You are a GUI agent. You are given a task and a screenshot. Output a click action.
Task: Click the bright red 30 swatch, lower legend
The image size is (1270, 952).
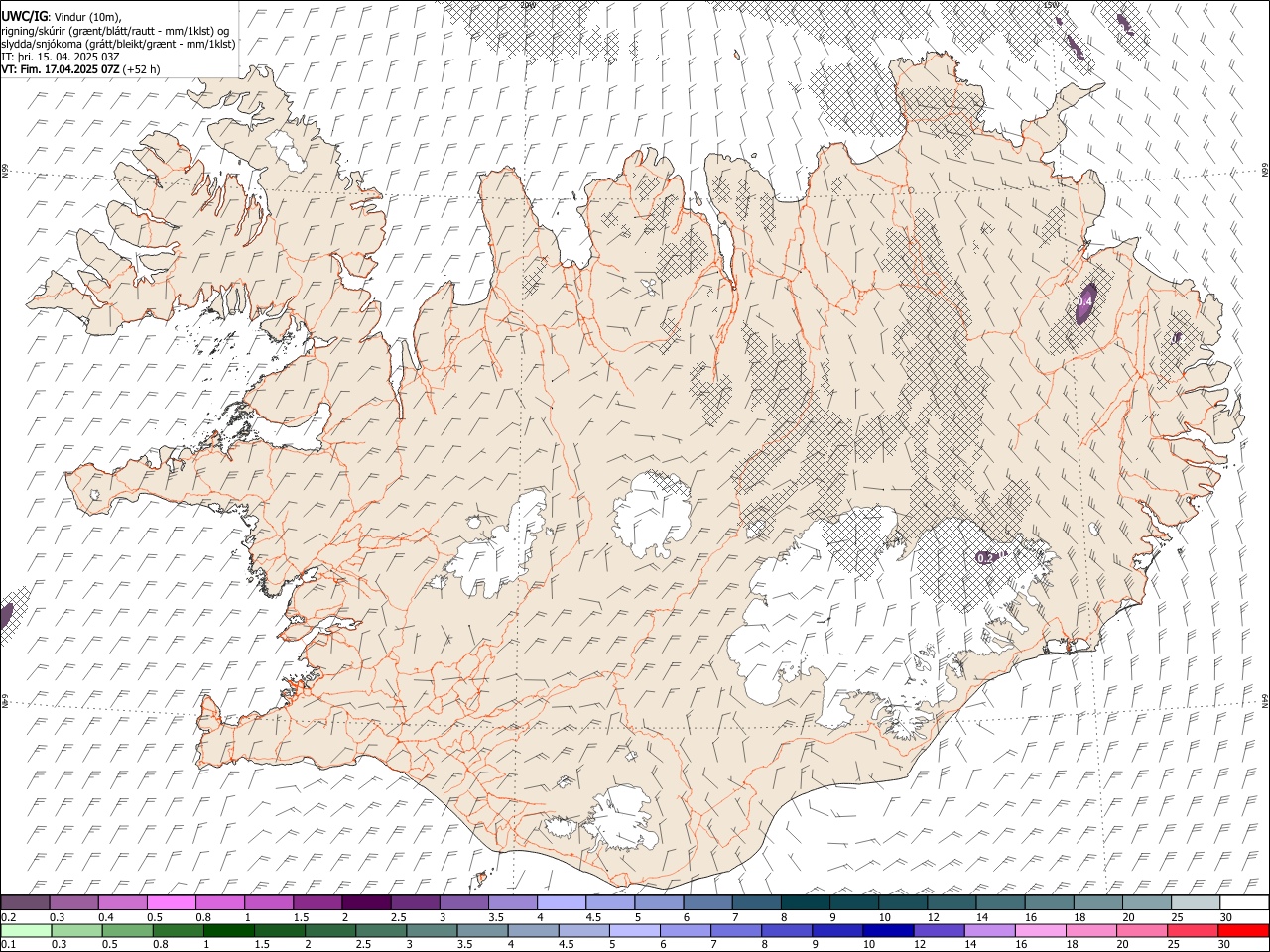click(x=1244, y=931)
